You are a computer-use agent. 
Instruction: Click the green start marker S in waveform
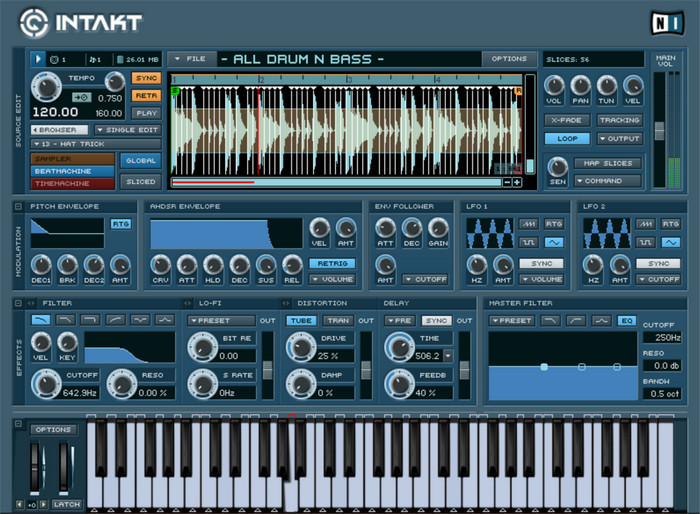[x=175, y=91]
